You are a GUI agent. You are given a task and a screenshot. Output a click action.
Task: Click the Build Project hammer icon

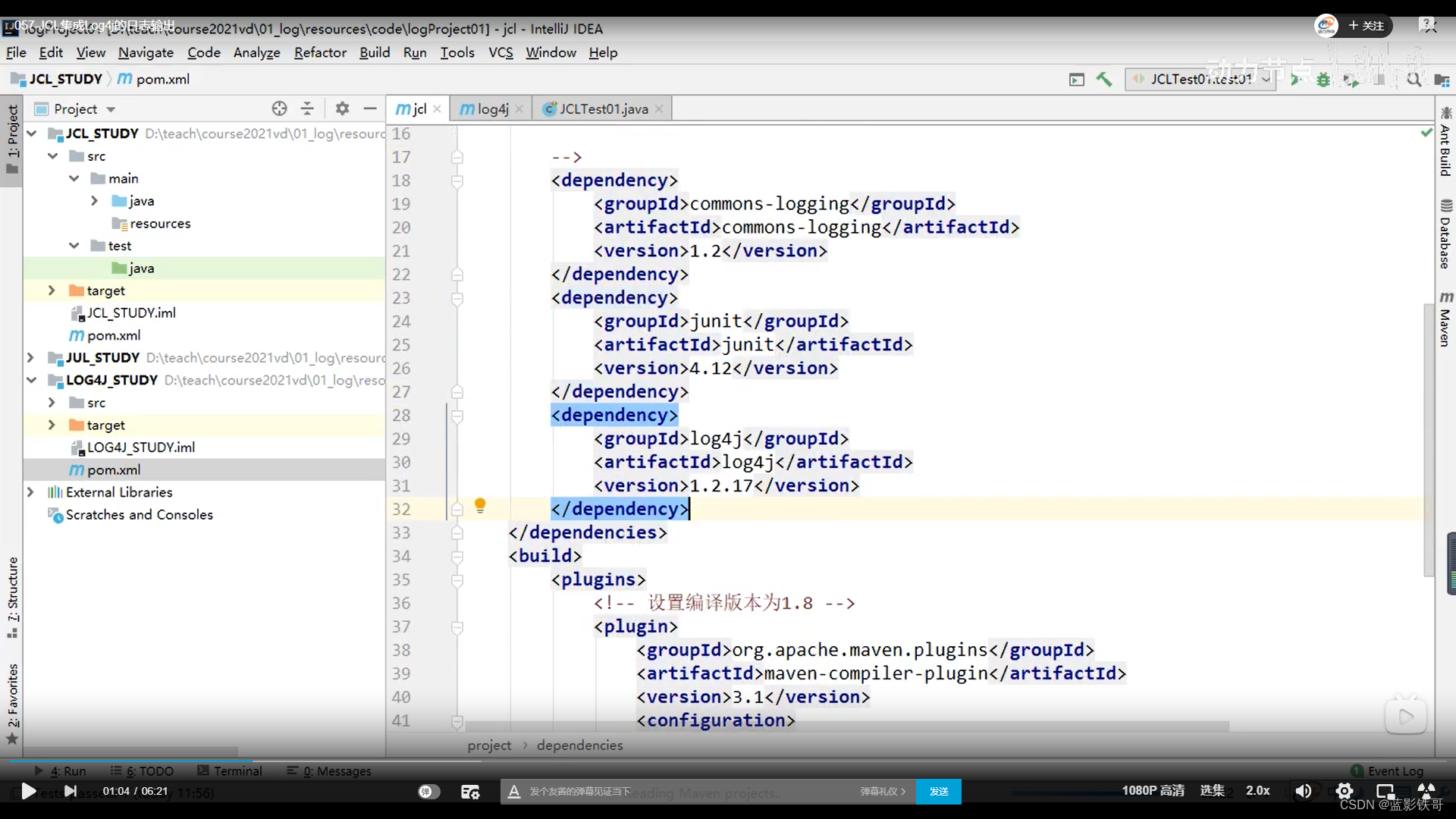(x=1104, y=79)
